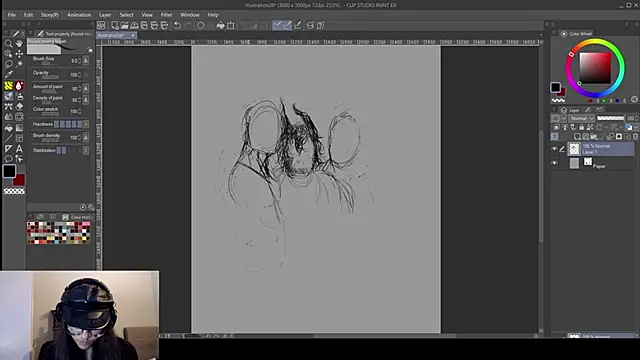Expand the Hardness options arrow
This screenshot has width=640, height=360.
click(86, 124)
